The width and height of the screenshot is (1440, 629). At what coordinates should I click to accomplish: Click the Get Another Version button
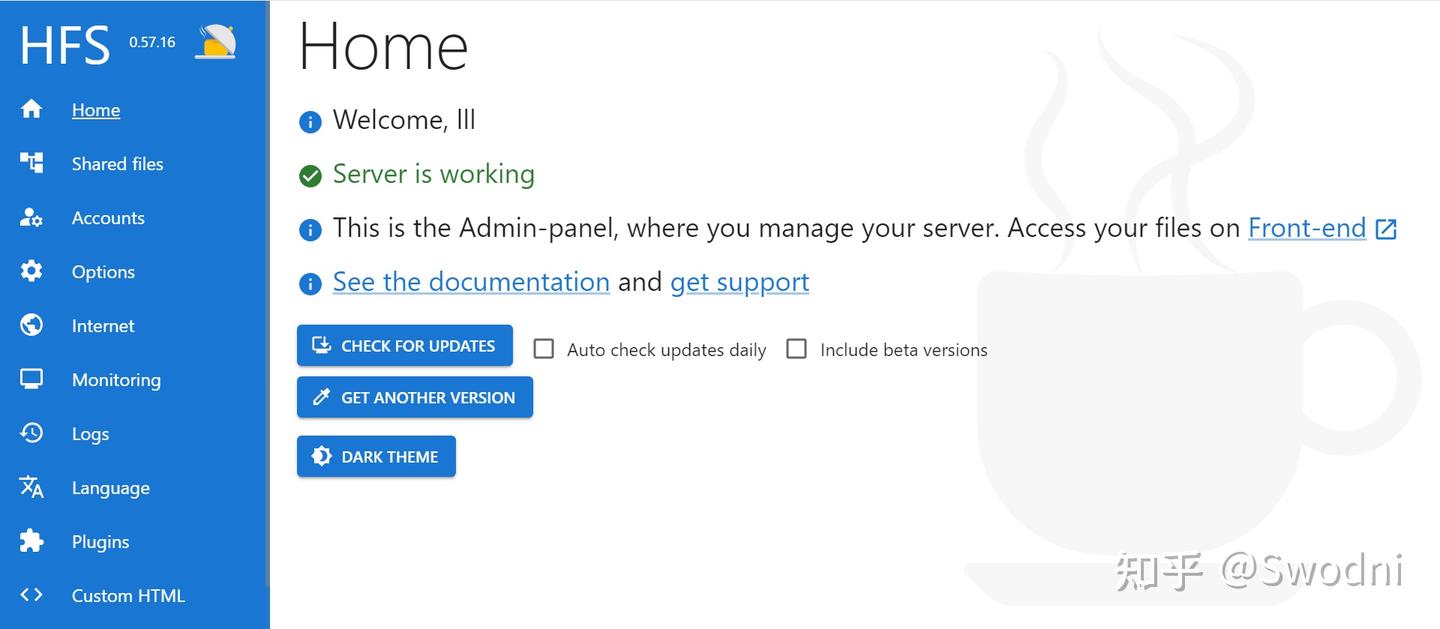[415, 397]
